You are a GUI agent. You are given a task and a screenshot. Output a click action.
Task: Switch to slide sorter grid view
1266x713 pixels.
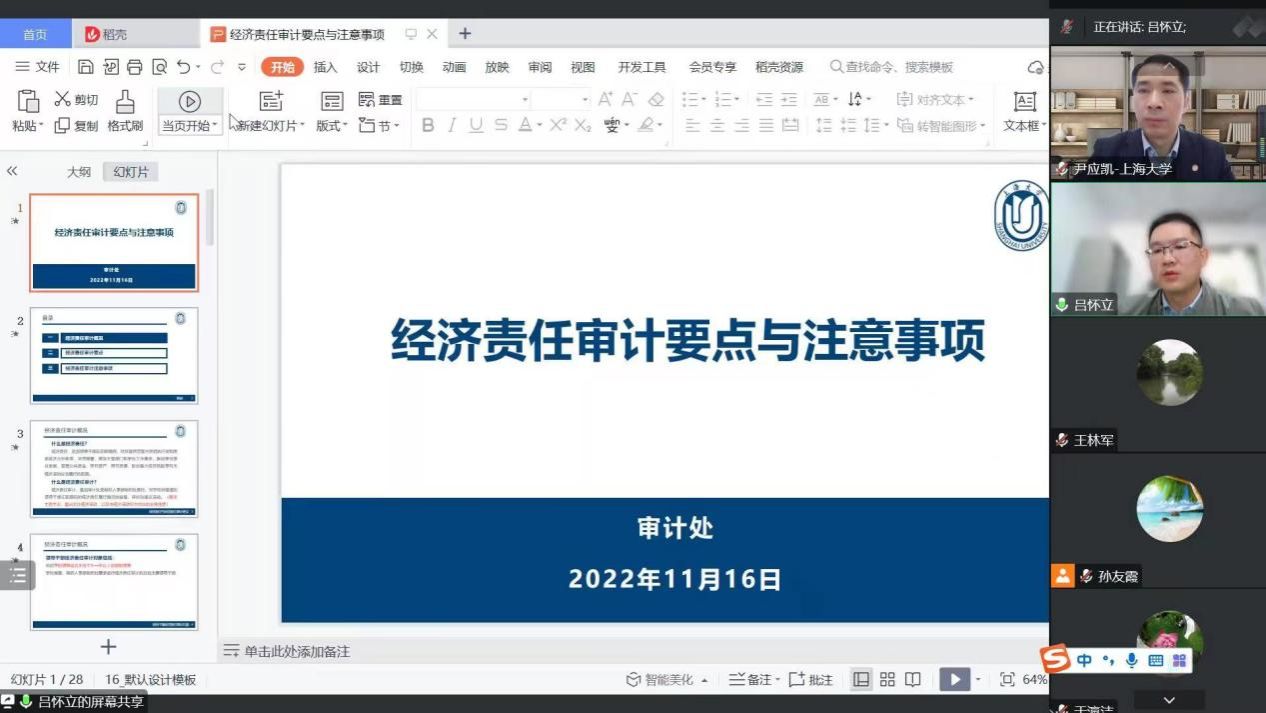(887, 680)
